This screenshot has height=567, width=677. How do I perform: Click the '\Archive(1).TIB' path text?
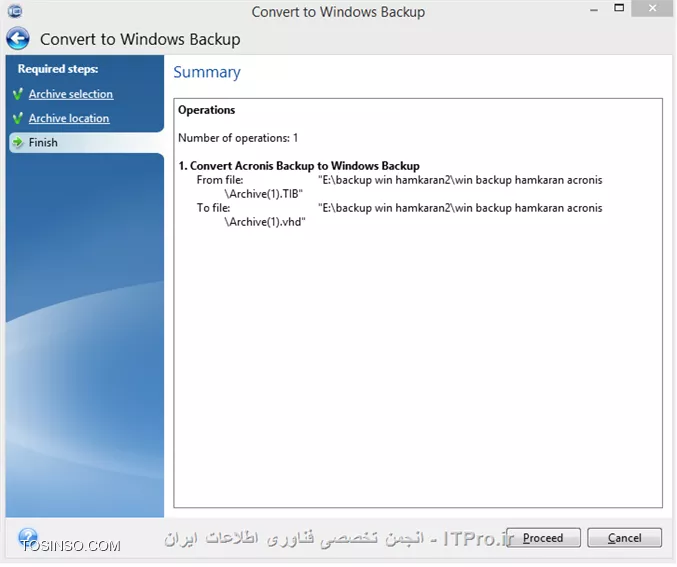coord(263,194)
